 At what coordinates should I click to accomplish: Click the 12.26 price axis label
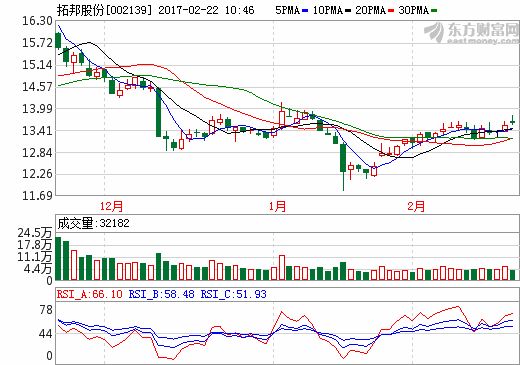click(37, 174)
